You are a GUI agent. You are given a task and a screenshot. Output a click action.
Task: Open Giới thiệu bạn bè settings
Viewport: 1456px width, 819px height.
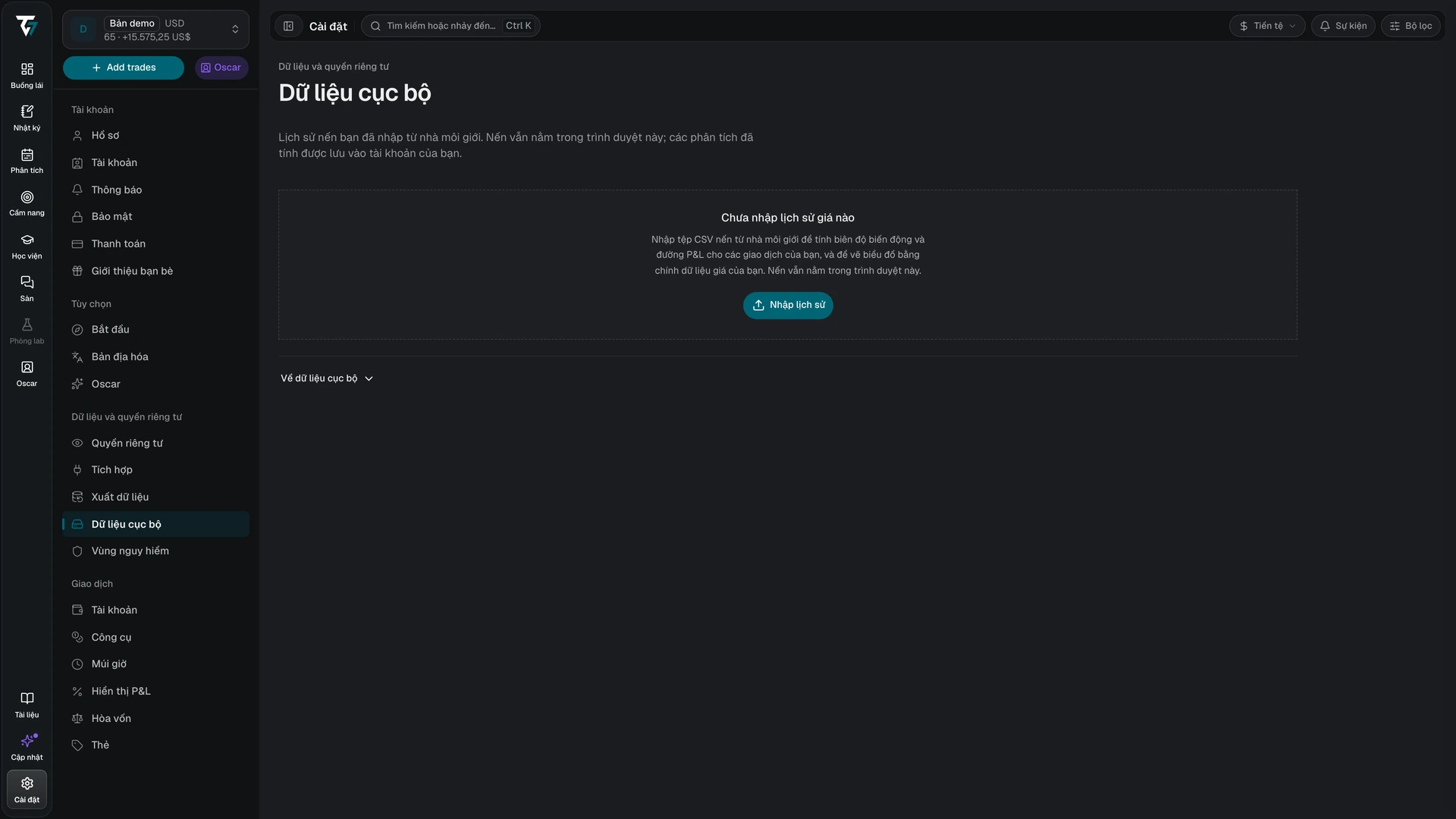tap(155, 271)
